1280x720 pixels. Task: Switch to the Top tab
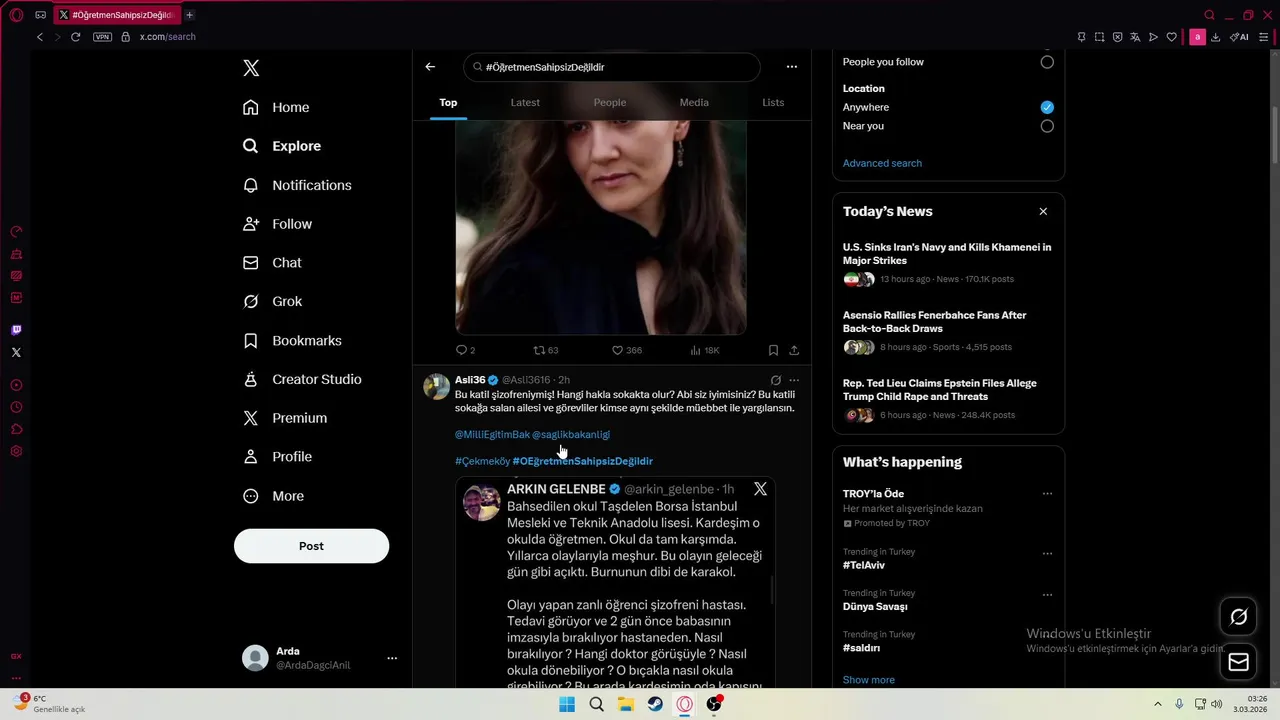tap(448, 102)
